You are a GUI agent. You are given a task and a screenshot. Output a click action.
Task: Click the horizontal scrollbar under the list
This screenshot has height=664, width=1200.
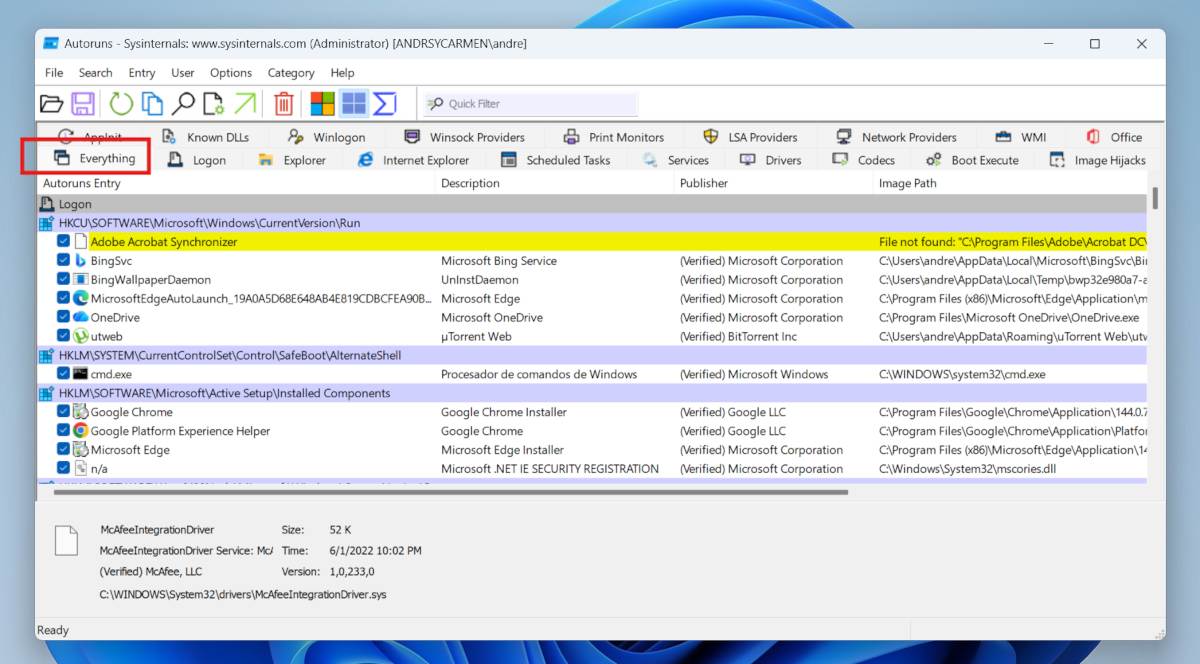click(450, 492)
